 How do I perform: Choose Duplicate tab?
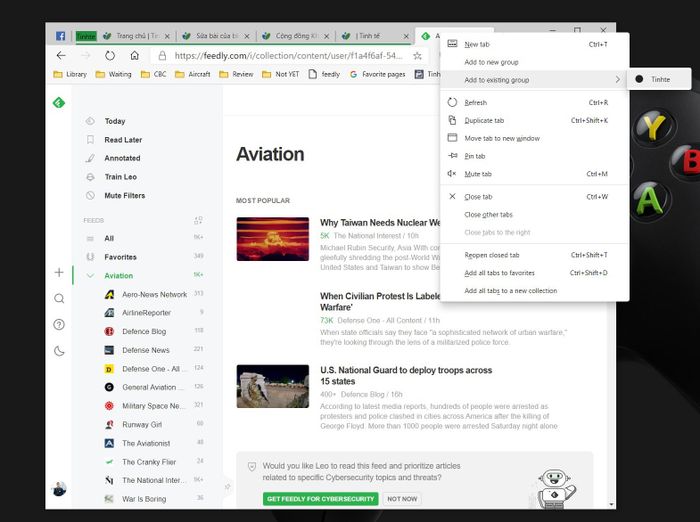535,120
